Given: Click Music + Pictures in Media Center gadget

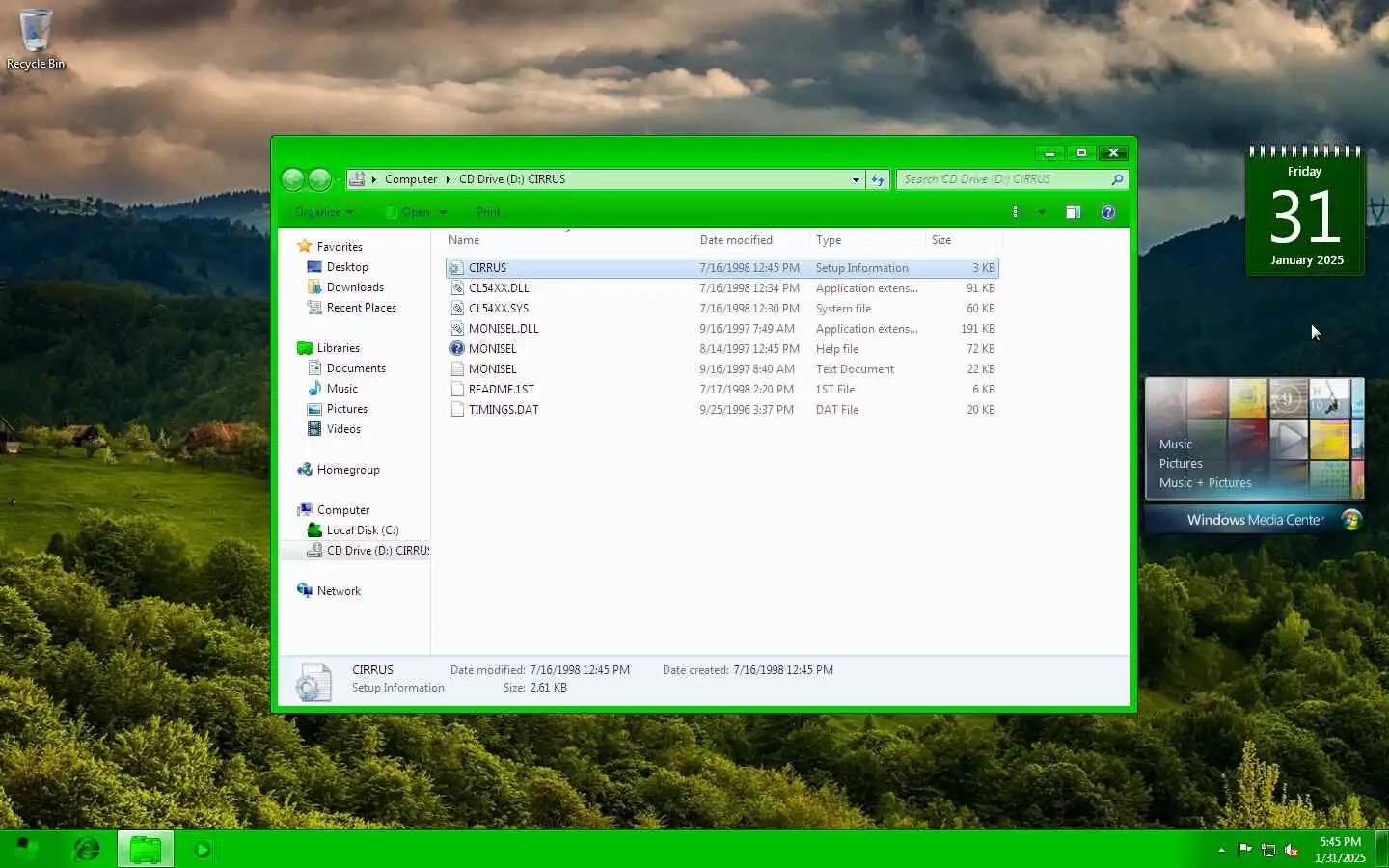Looking at the screenshot, I should [x=1206, y=483].
